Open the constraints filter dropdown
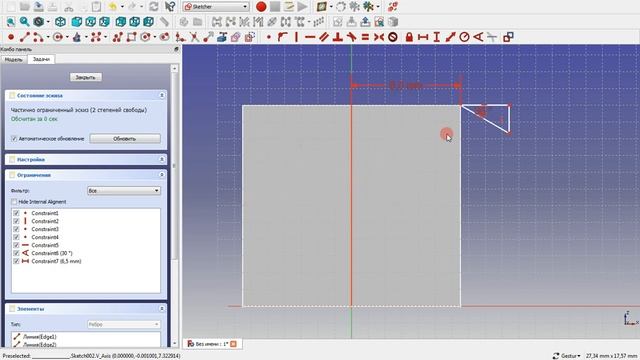 (124, 191)
